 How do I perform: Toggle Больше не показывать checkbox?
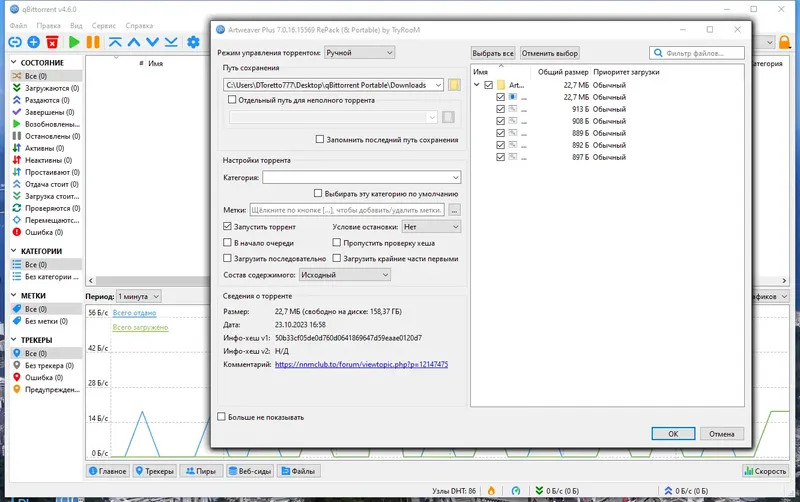pos(221,416)
